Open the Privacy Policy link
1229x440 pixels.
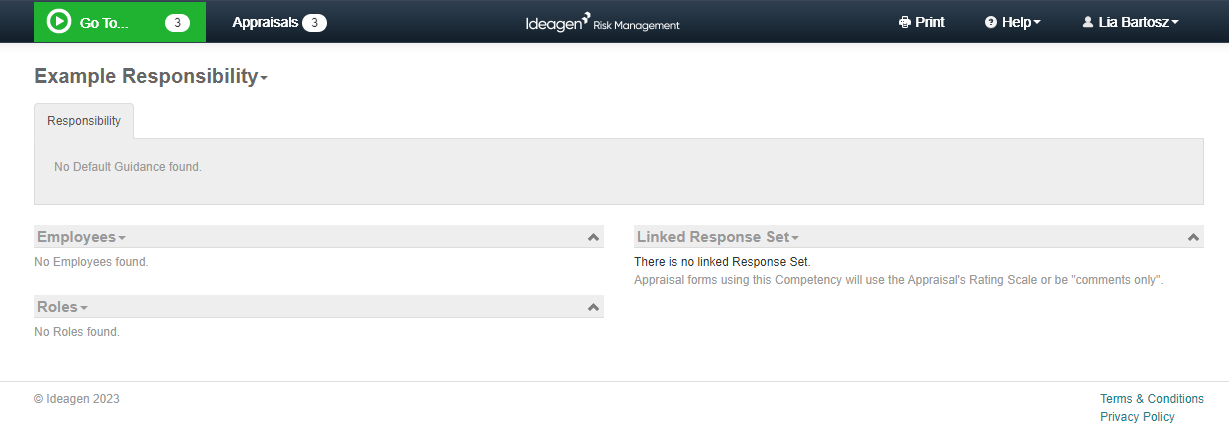[1137, 417]
